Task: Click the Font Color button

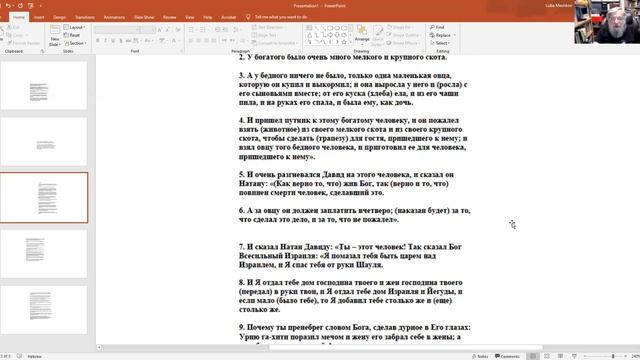Action: (174, 40)
